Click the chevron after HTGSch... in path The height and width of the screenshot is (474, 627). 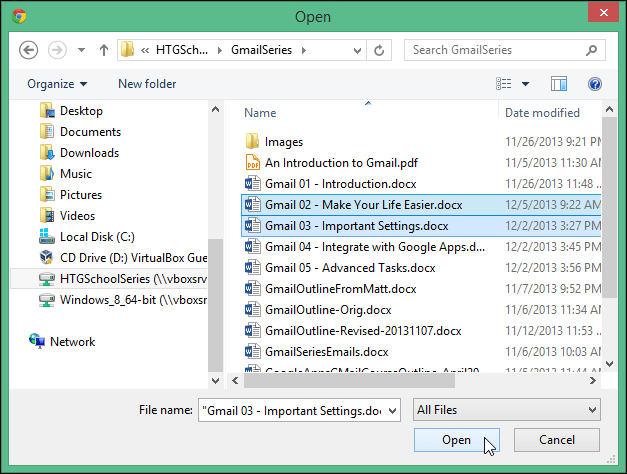coord(220,50)
